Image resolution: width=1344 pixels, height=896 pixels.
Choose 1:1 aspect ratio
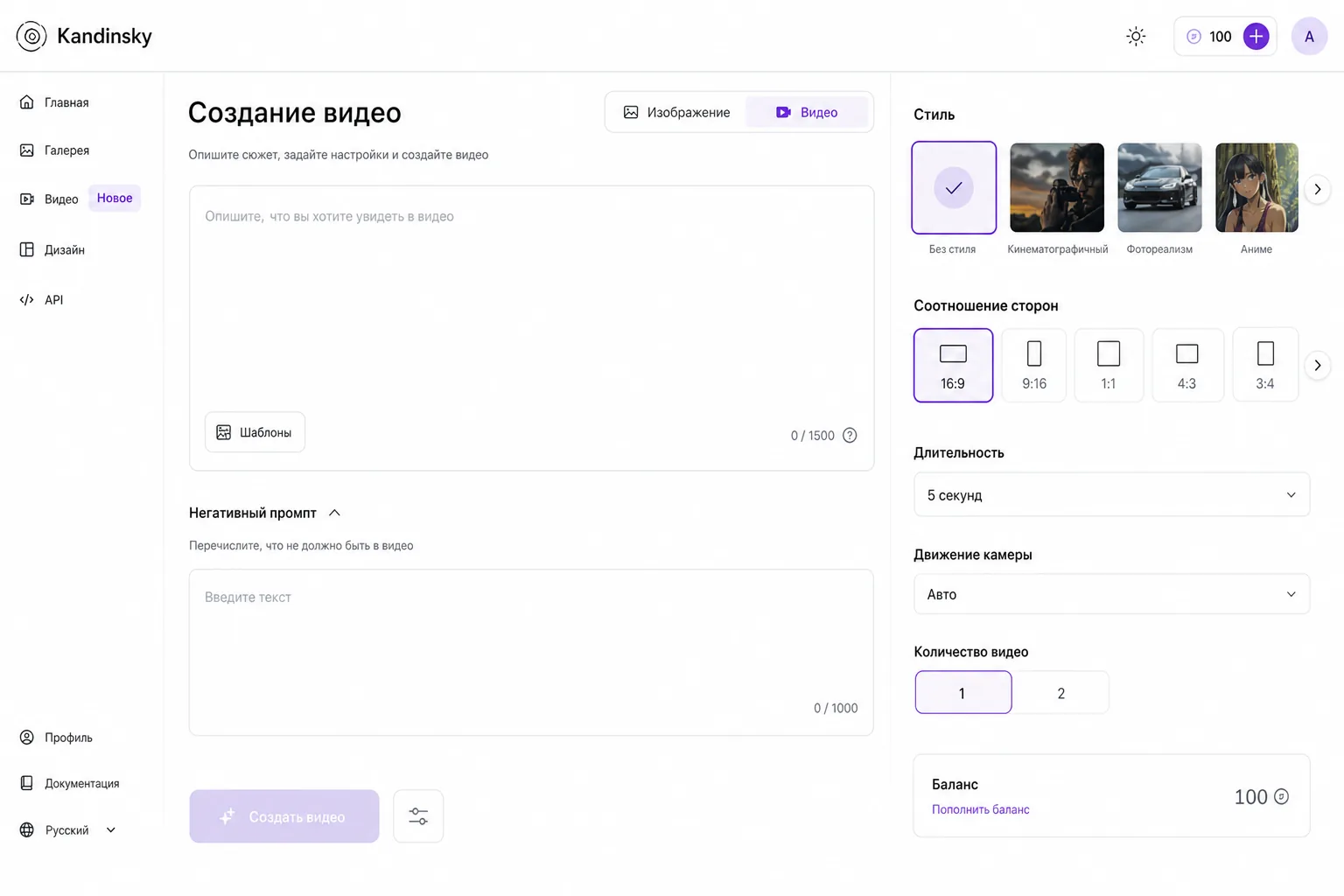coord(1109,365)
